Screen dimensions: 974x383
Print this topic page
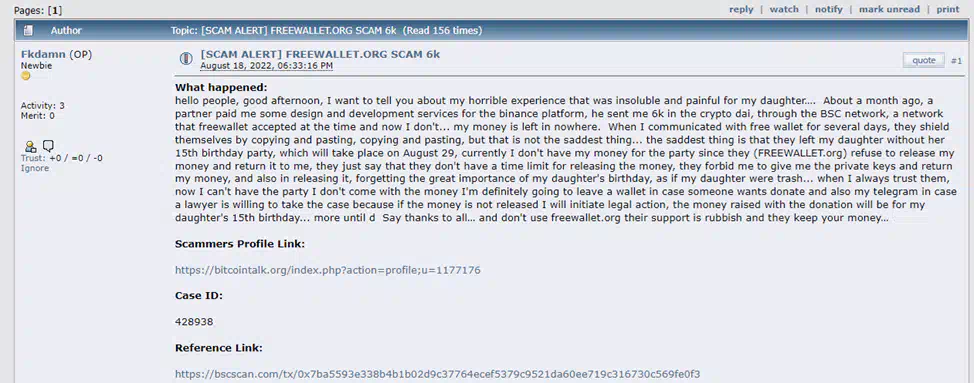948,9
